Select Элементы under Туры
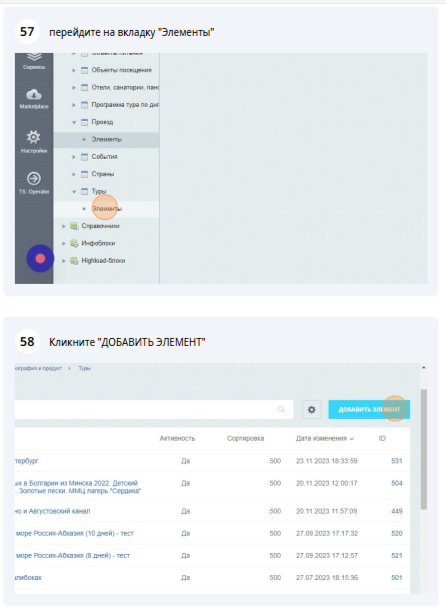The width and height of the screenshot is (446, 613). (107, 209)
